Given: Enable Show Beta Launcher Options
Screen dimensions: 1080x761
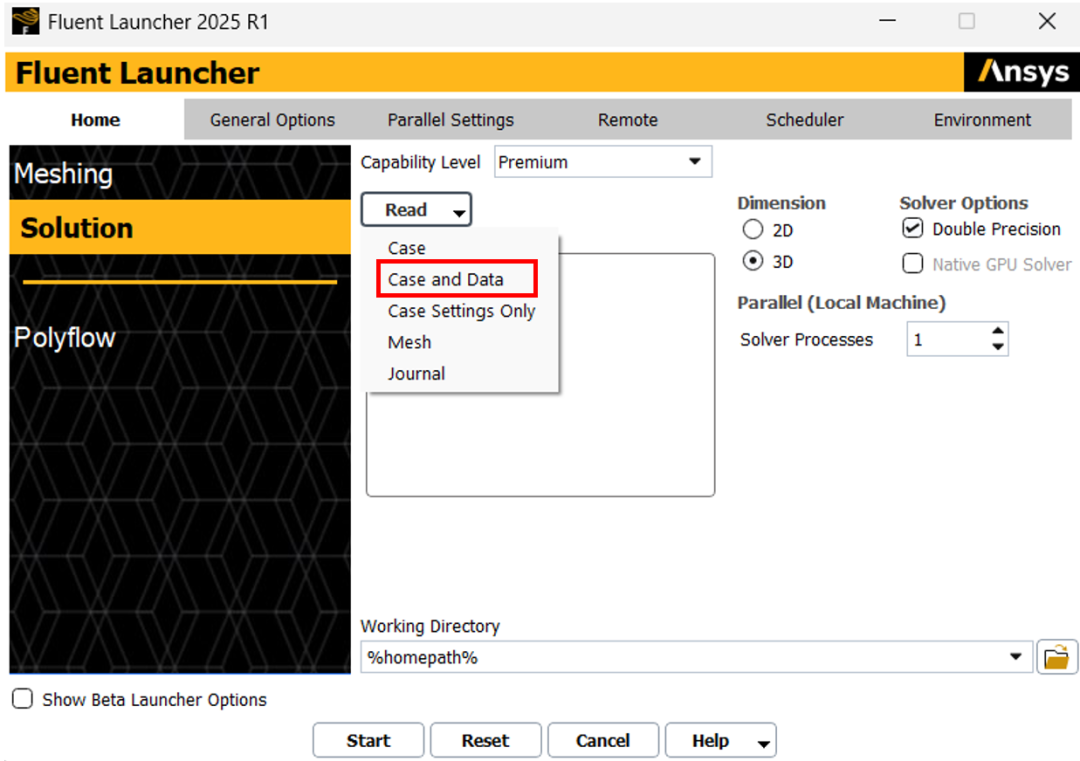Looking at the screenshot, I should coord(23,699).
